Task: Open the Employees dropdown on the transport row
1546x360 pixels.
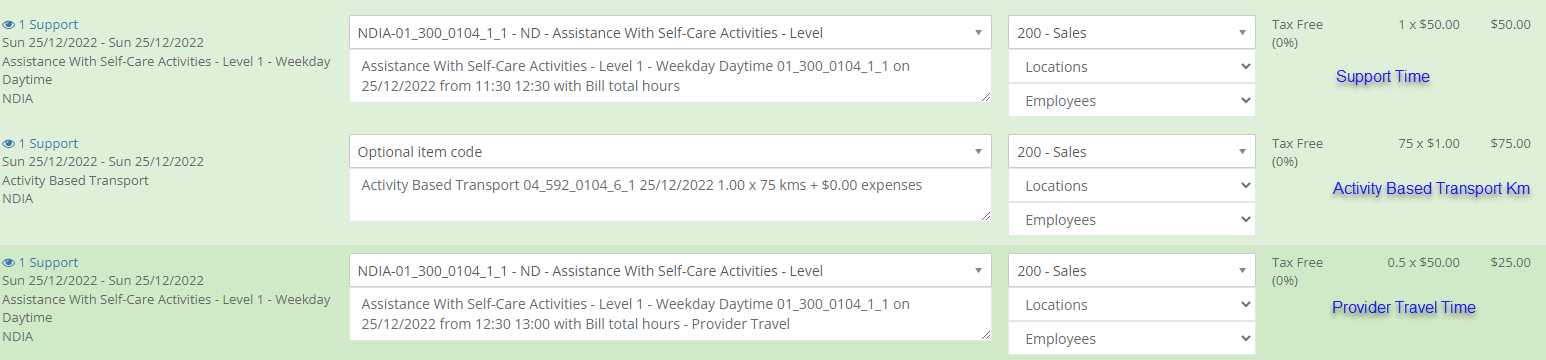Action: pyautogui.click(x=1131, y=220)
